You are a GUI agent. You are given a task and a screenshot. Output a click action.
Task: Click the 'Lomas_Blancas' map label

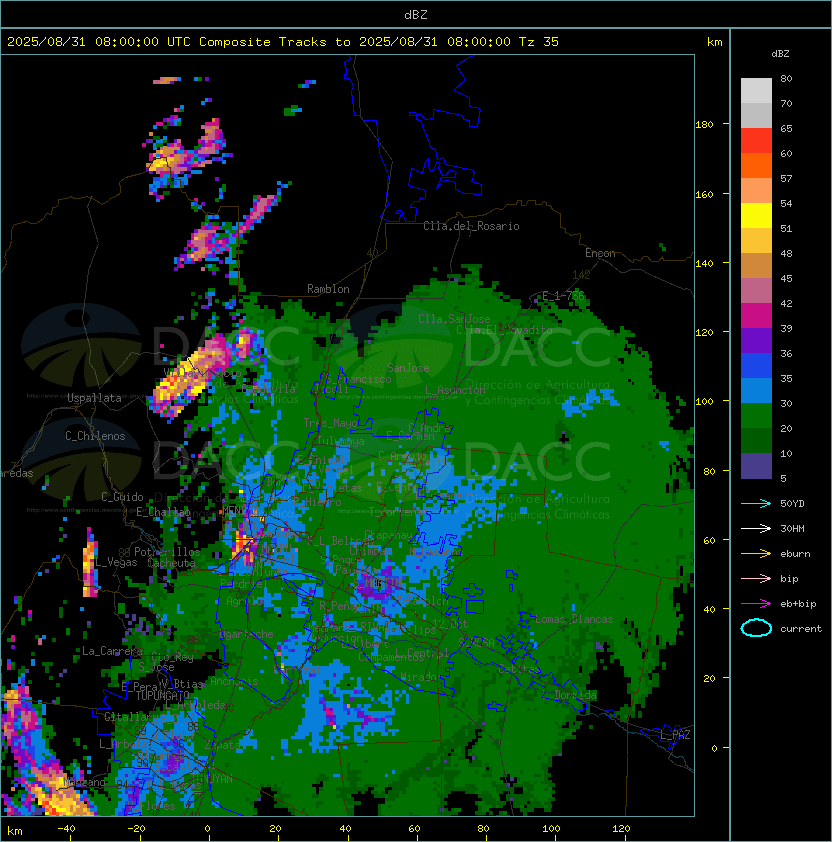574,619
